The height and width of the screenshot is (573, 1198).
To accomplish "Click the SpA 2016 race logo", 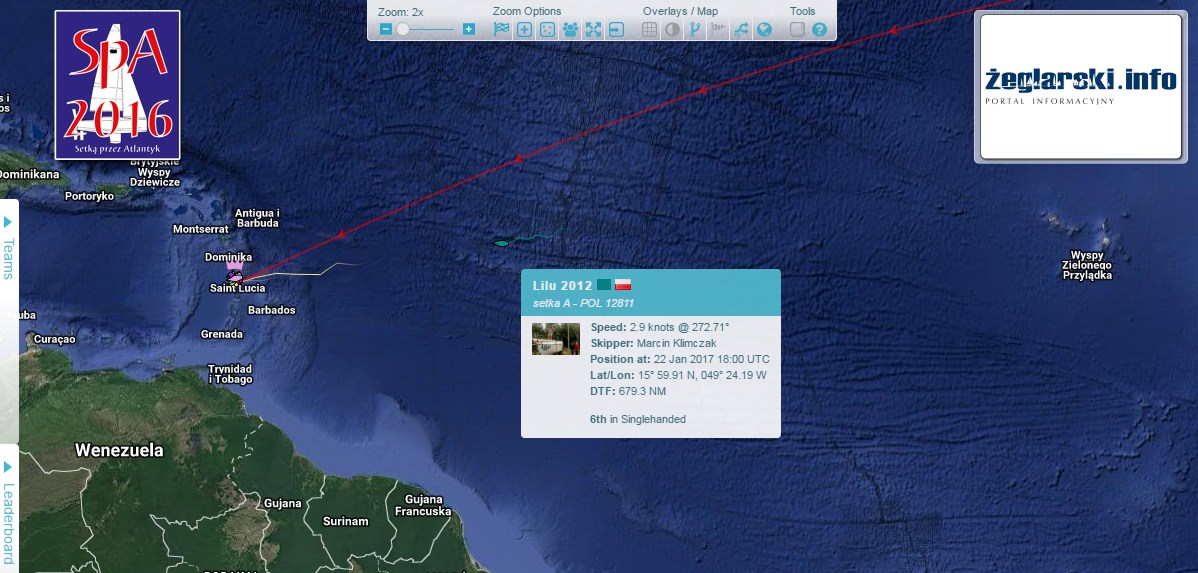I will 118,85.
